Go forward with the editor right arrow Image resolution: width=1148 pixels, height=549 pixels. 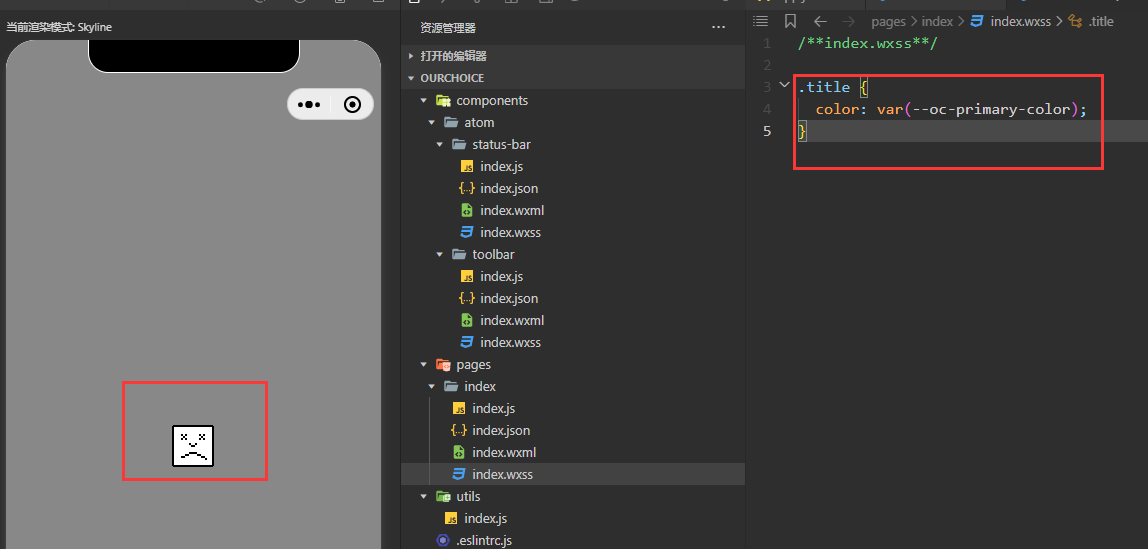click(x=848, y=21)
